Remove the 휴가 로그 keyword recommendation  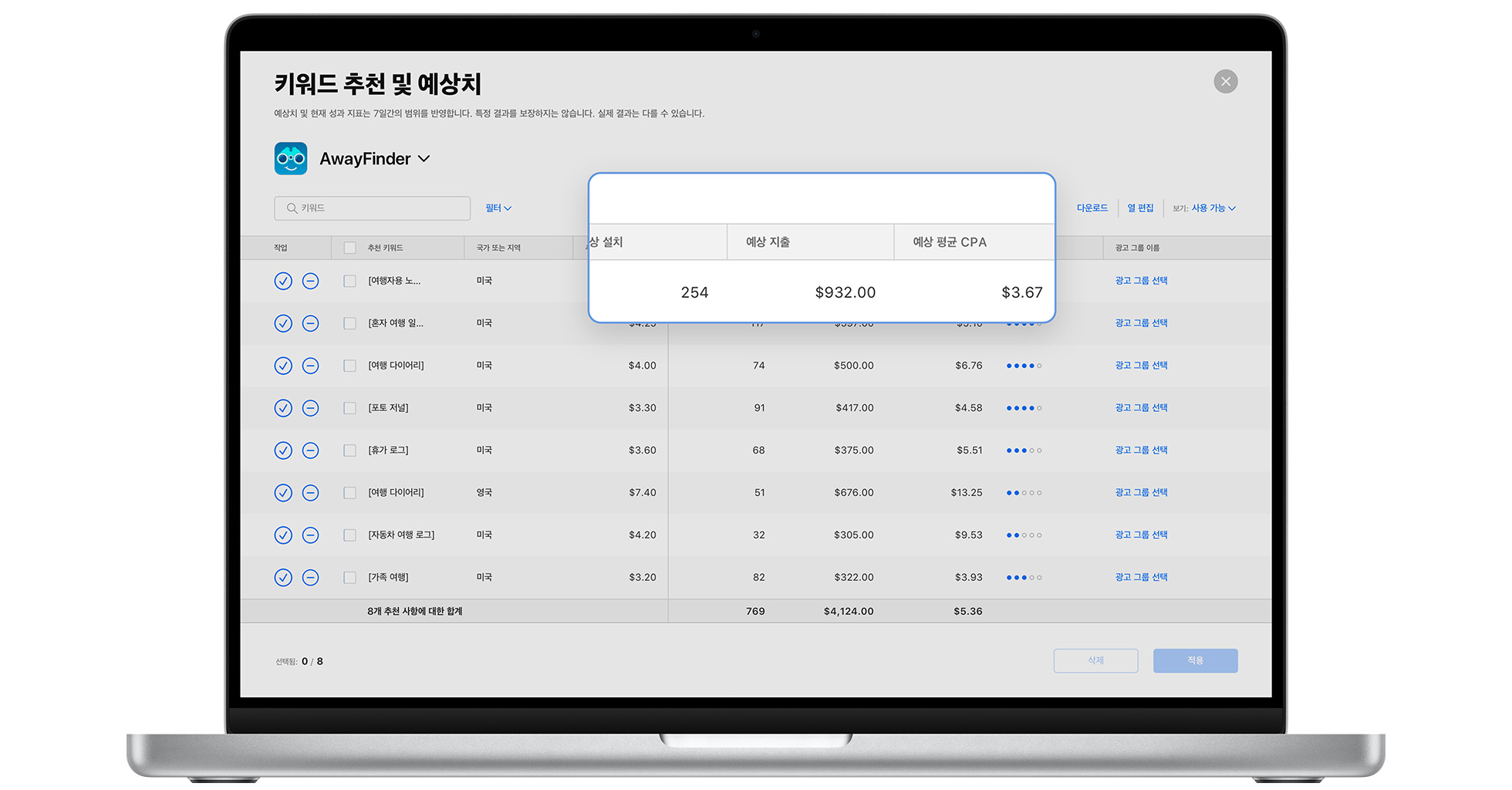coord(310,451)
